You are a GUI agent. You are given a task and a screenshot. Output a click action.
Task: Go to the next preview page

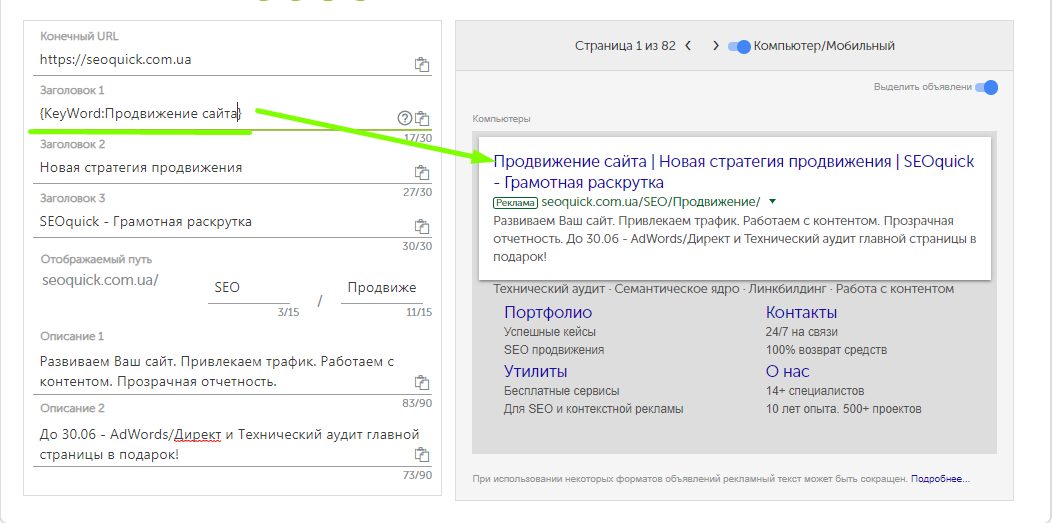click(716, 46)
